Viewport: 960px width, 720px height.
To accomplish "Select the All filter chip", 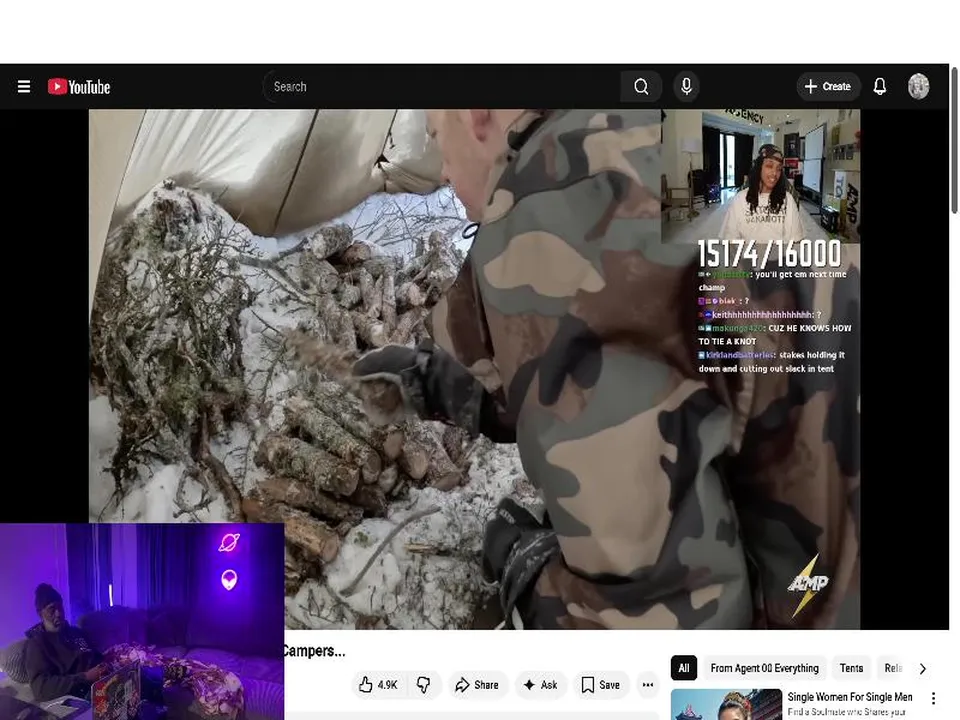I will (x=684, y=668).
